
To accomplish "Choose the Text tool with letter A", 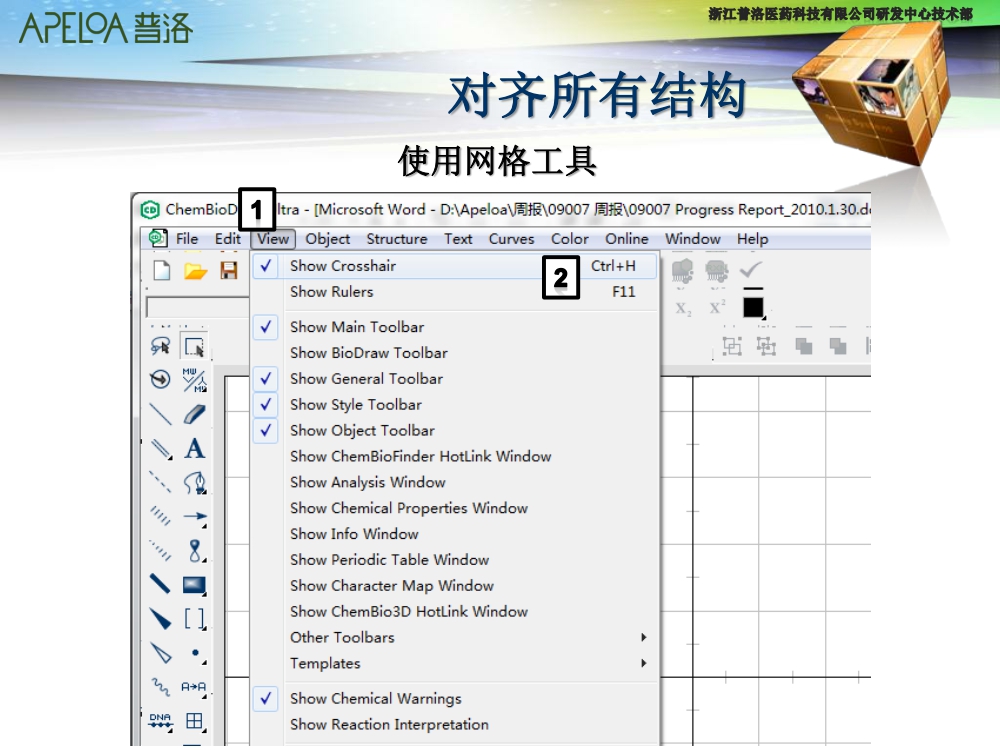I will click(x=194, y=448).
